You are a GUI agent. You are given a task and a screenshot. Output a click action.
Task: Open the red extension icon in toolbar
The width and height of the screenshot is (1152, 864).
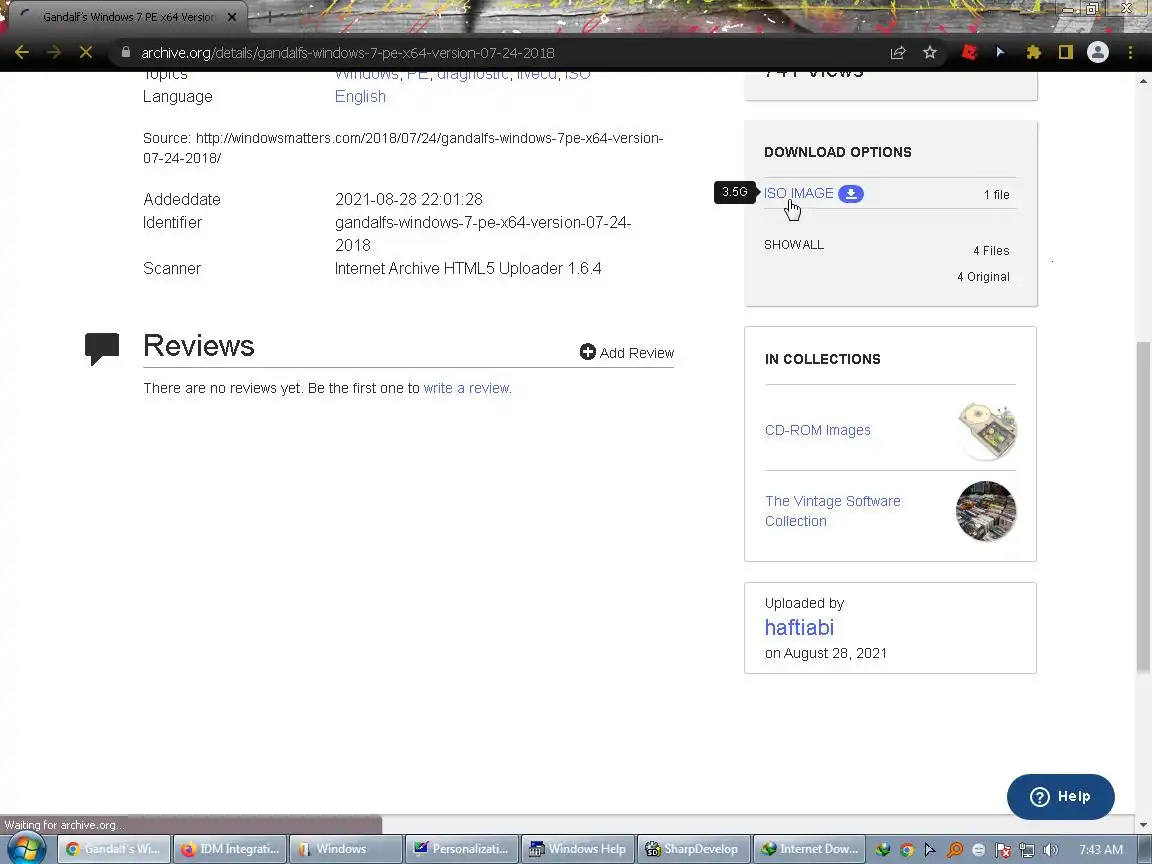969,52
